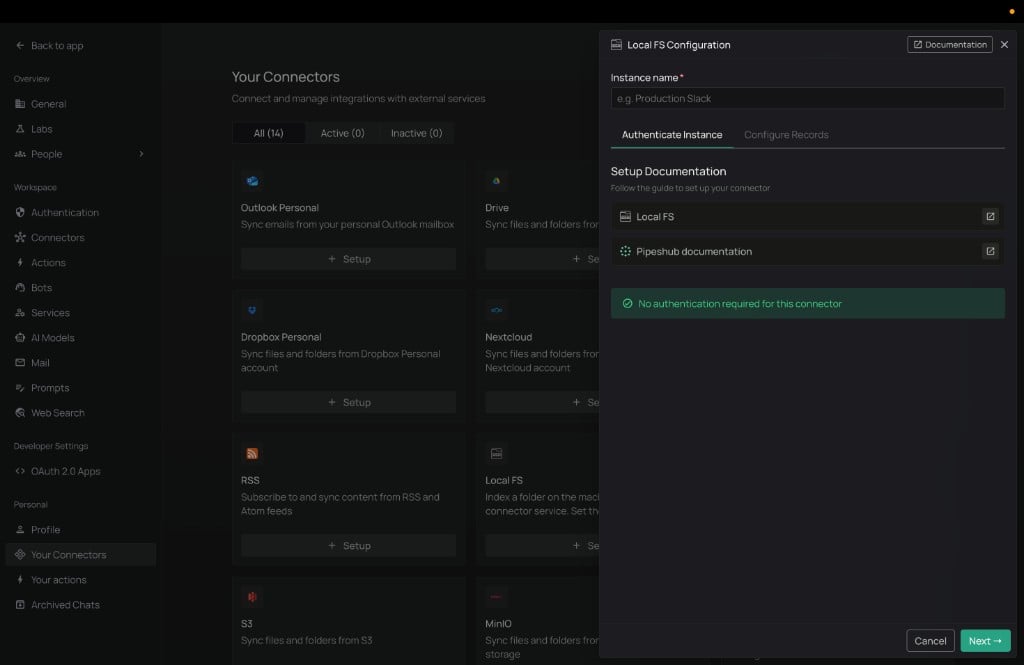Open Documentation button in configuration panel
The height and width of the screenshot is (665, 1024).
coord(950,44)
